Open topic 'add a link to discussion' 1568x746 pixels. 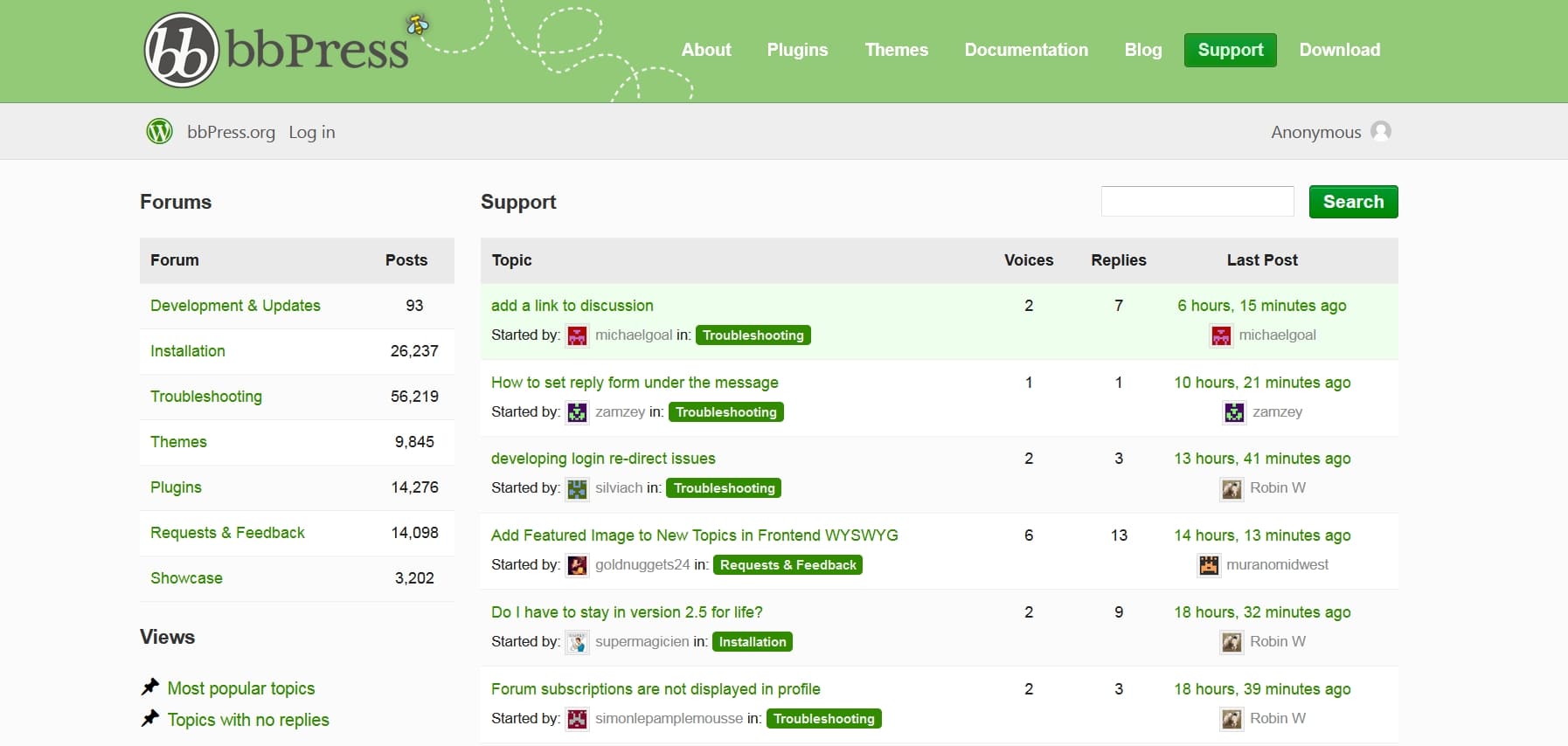click(x=572, y=306)
